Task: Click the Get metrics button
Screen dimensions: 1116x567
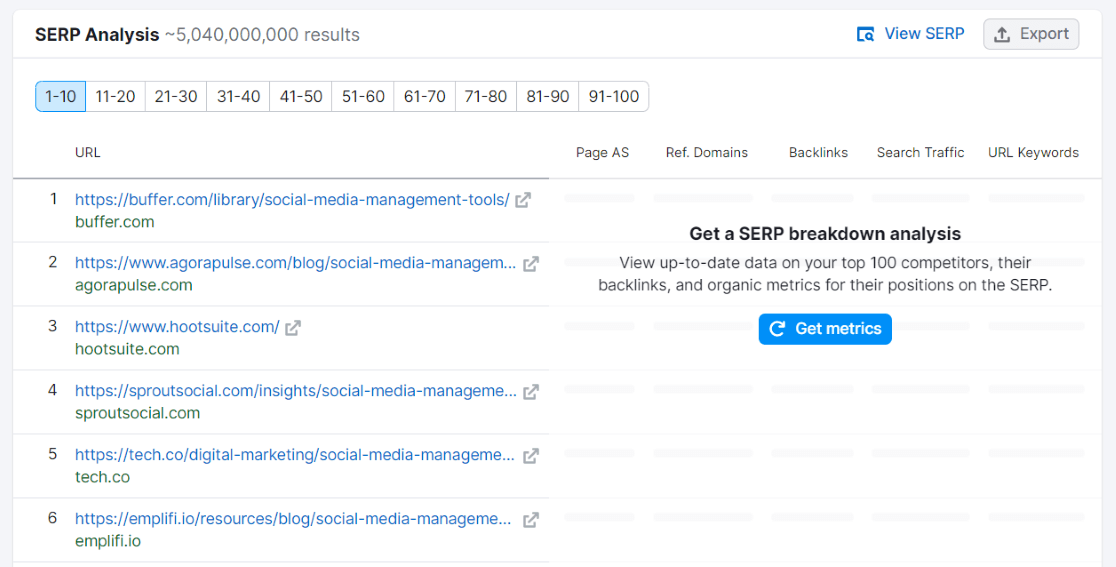Action: tap(825, 329)
